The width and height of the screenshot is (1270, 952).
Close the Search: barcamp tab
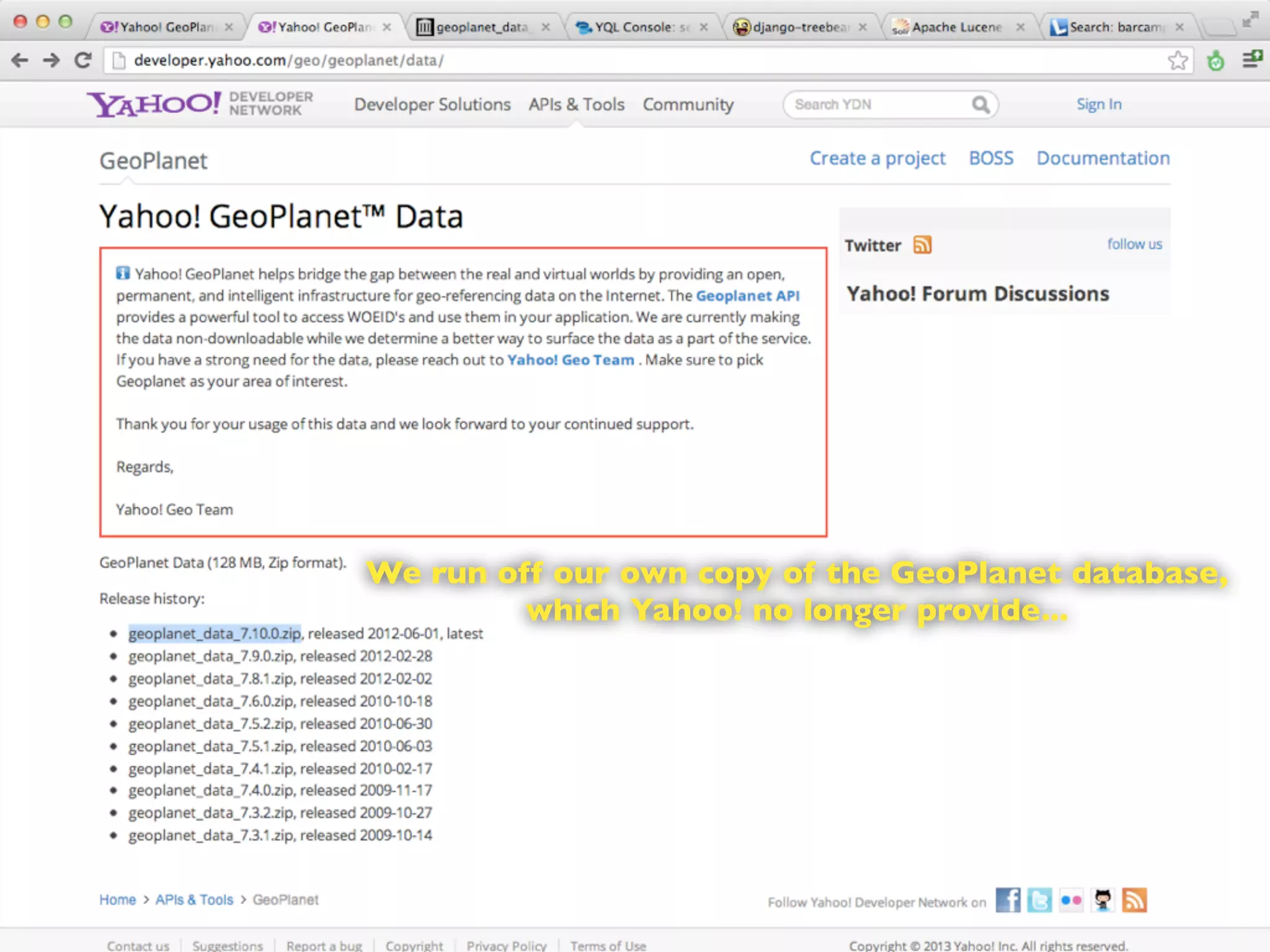[x=1179, y=27]
